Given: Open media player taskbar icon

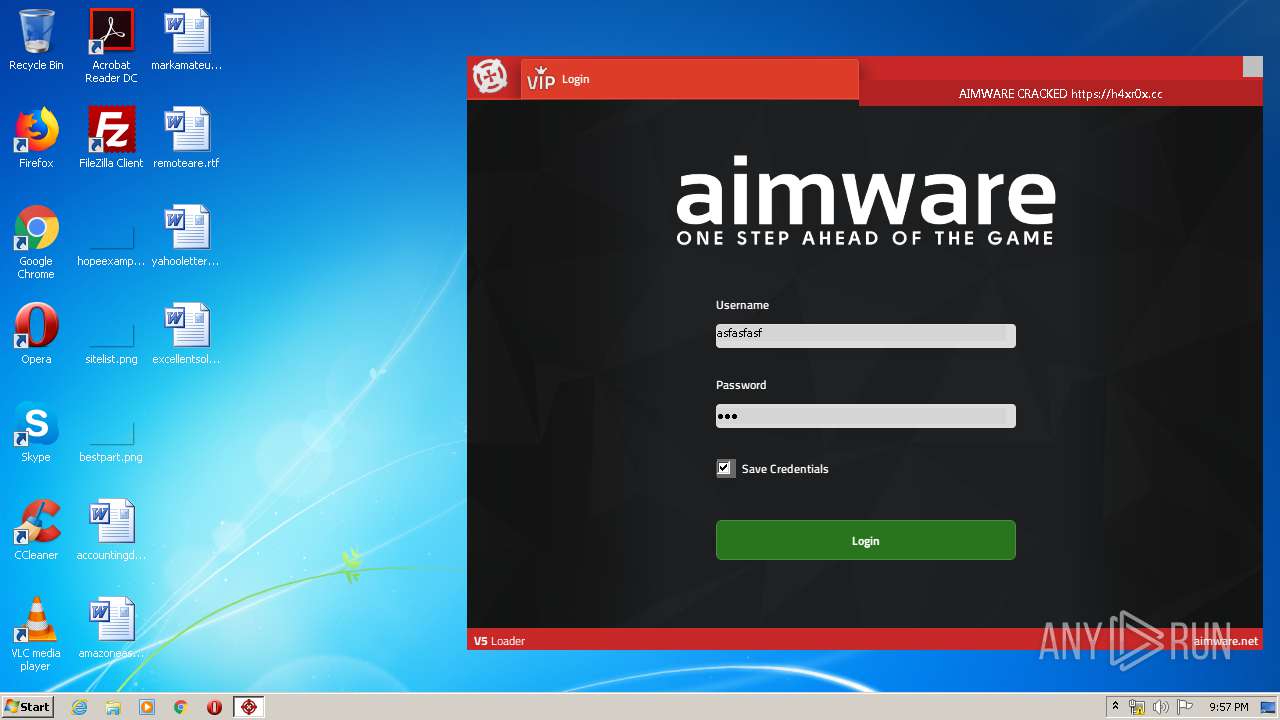Looking at the screenshot, I should pyautogui.click(x=147, y=707).
